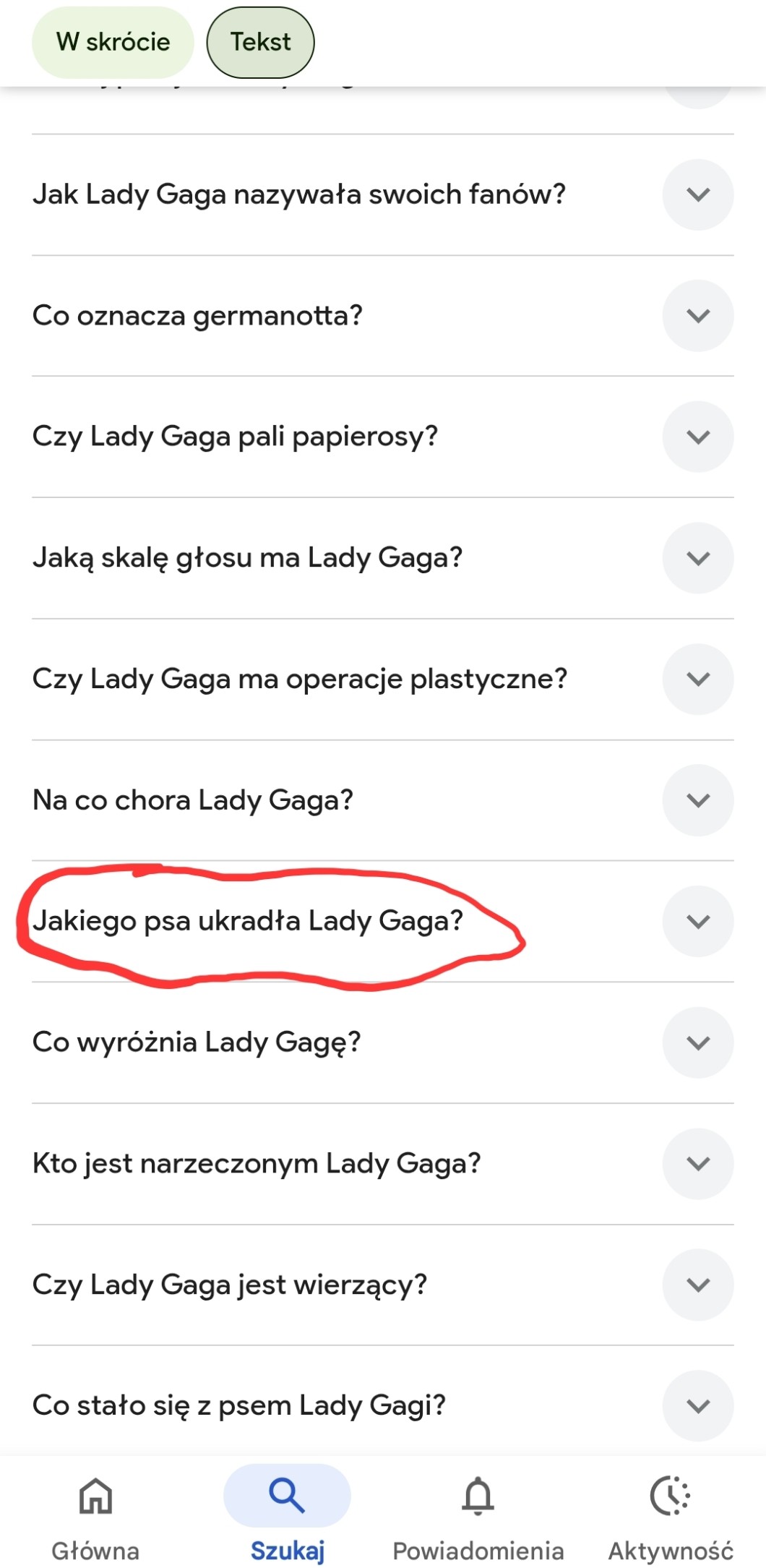Viewport: 766px width, 1568px height.
Task: Expand 'Jak Lady Gaga nazywała swoich fanów?' chevron
Action: click(698, 194)
